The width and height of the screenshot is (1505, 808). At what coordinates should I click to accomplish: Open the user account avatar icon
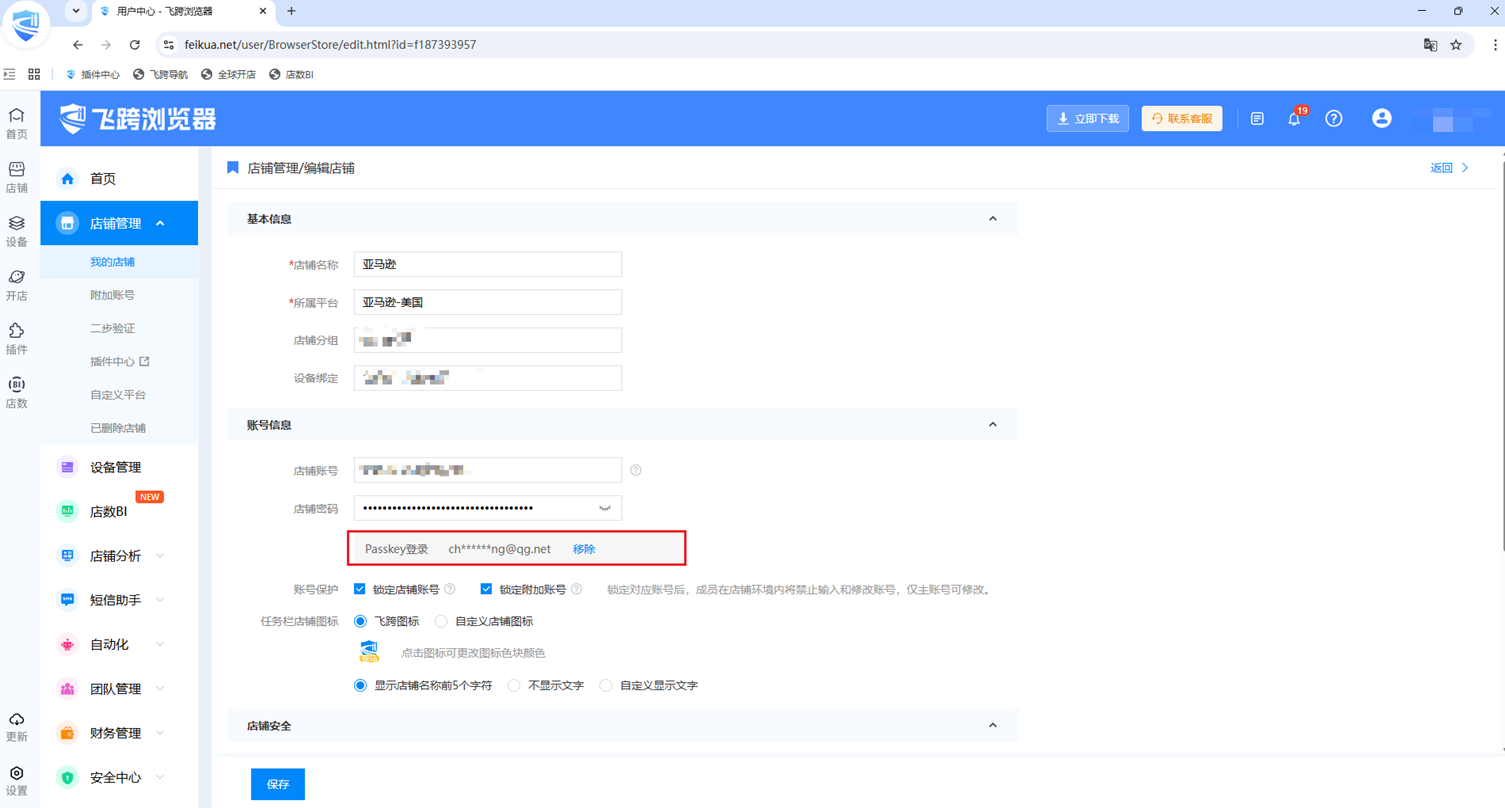[x=1381, y=118]
